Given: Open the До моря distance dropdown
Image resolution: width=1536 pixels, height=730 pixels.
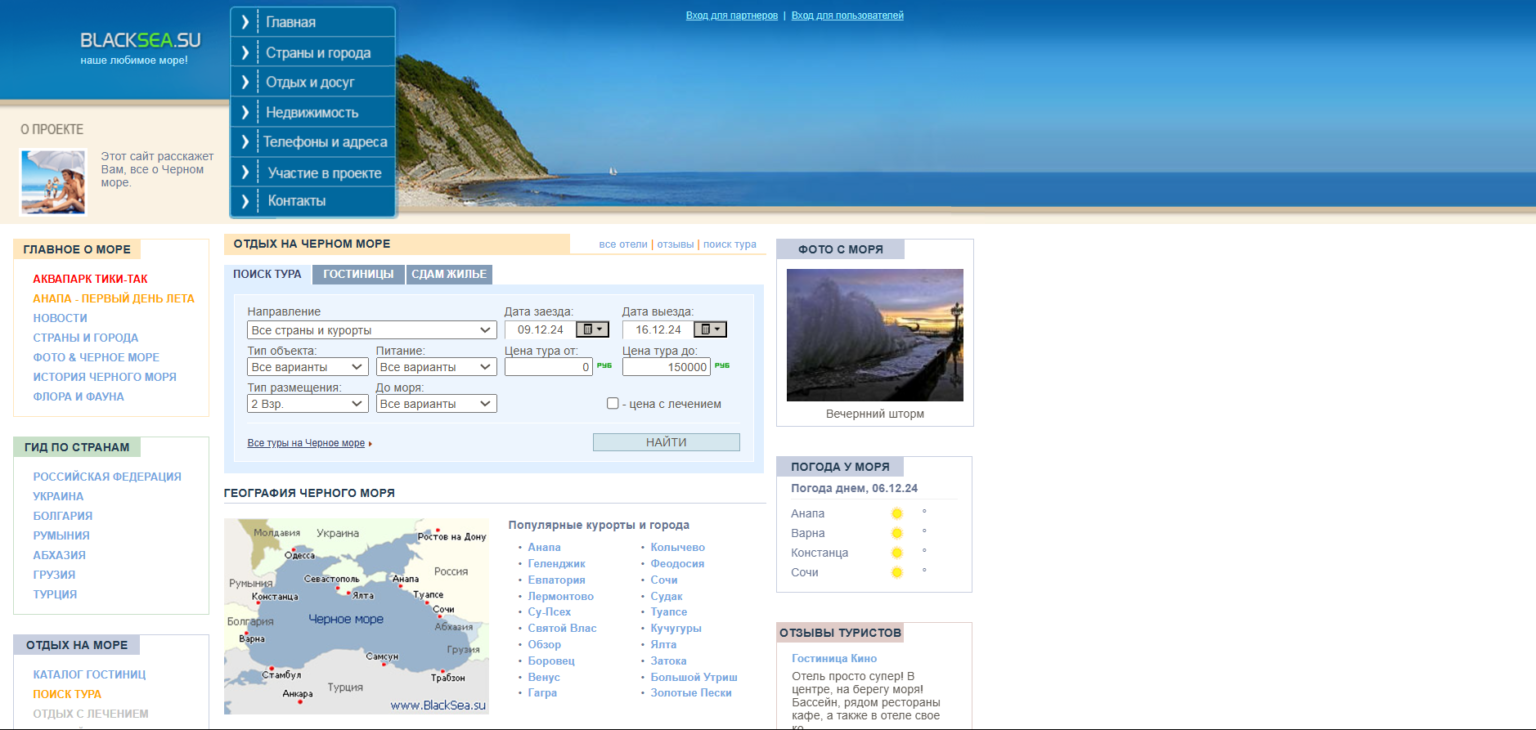Looking at the screenshot, I should tap(436, 404).
